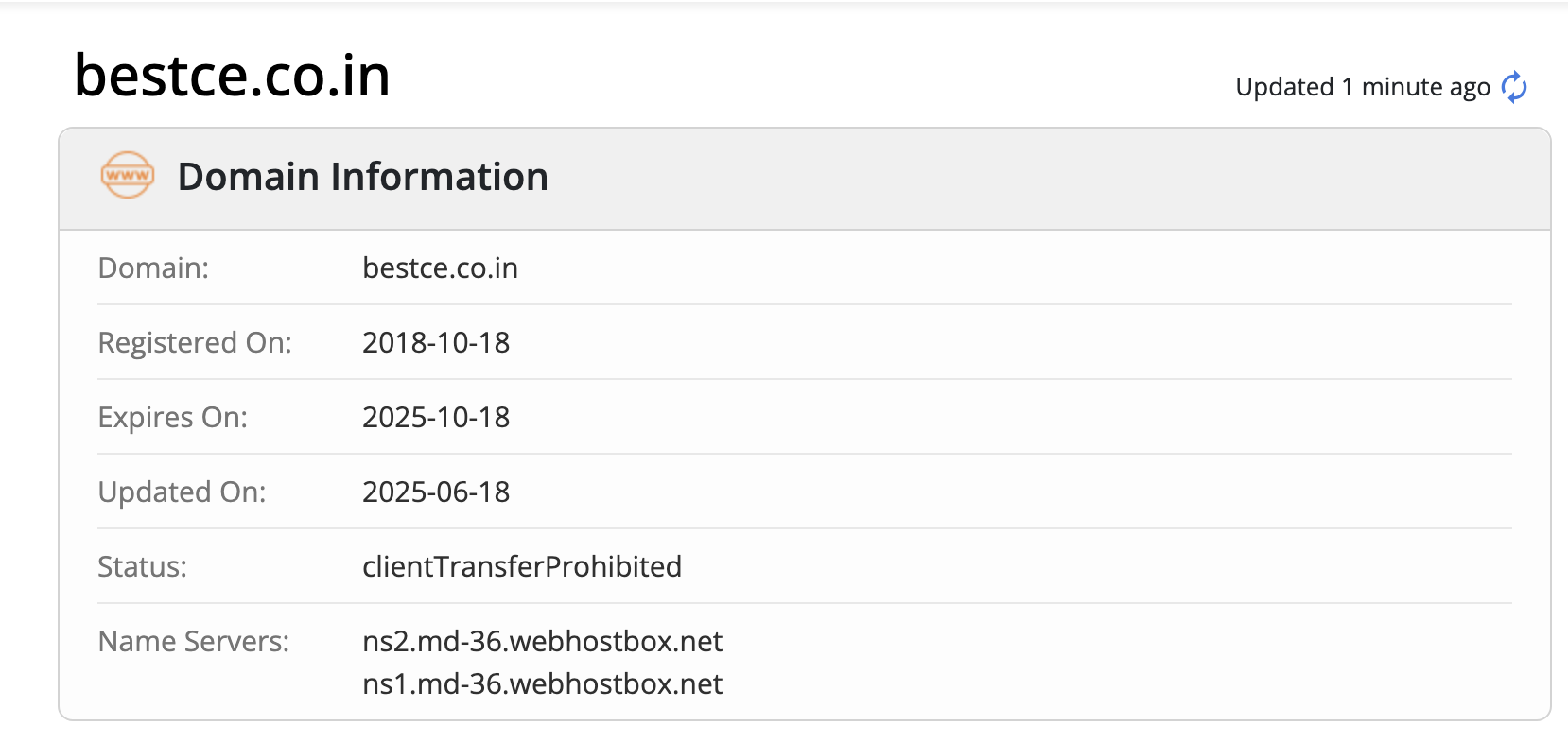1568x743 pixels.
Task: Click the domain value bestce.co.in
Action: tap(440, 268)
